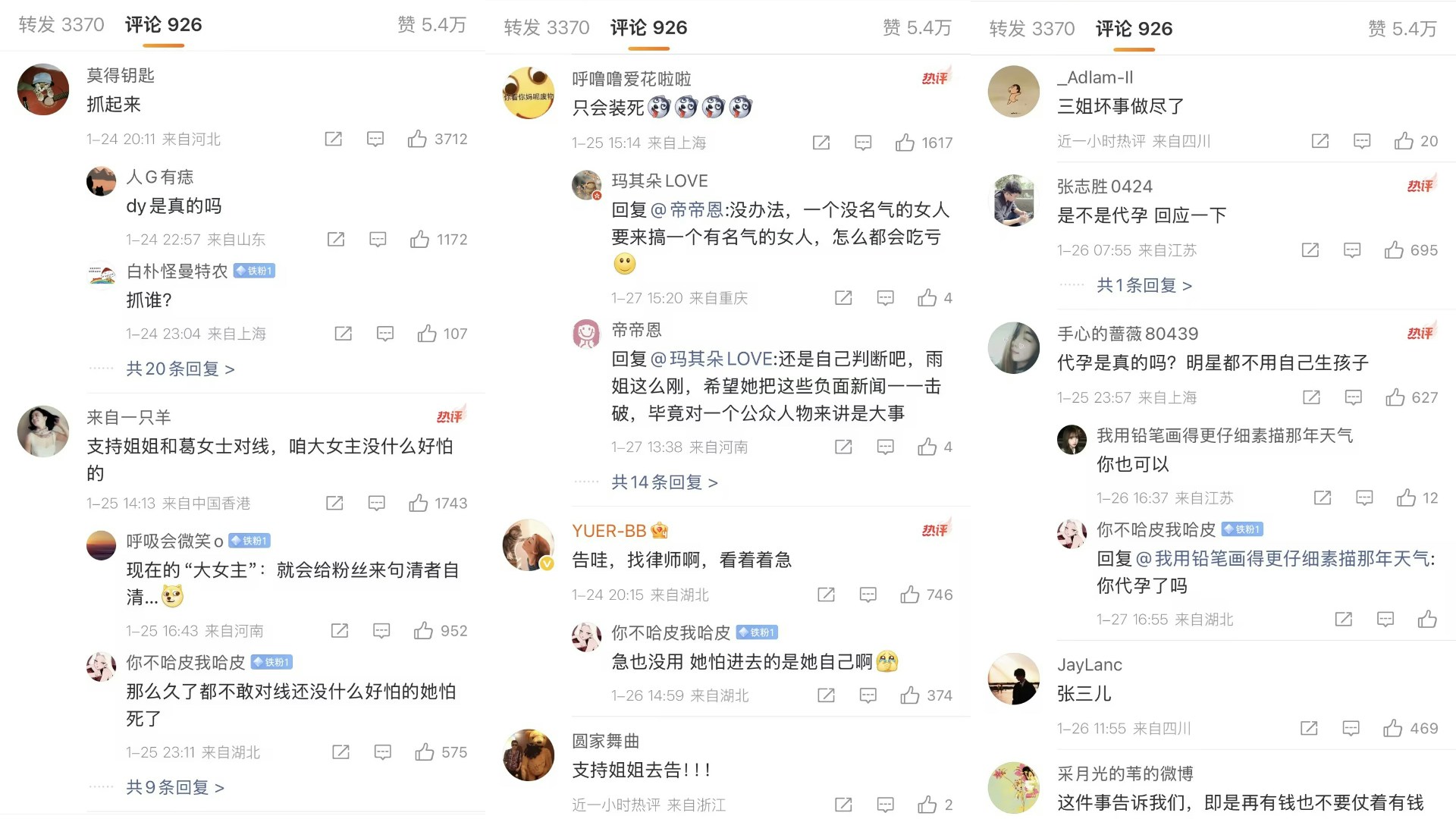Like 手心的蔷薇80439's comment
The image size is (1456, 819).
[1395, 397]
